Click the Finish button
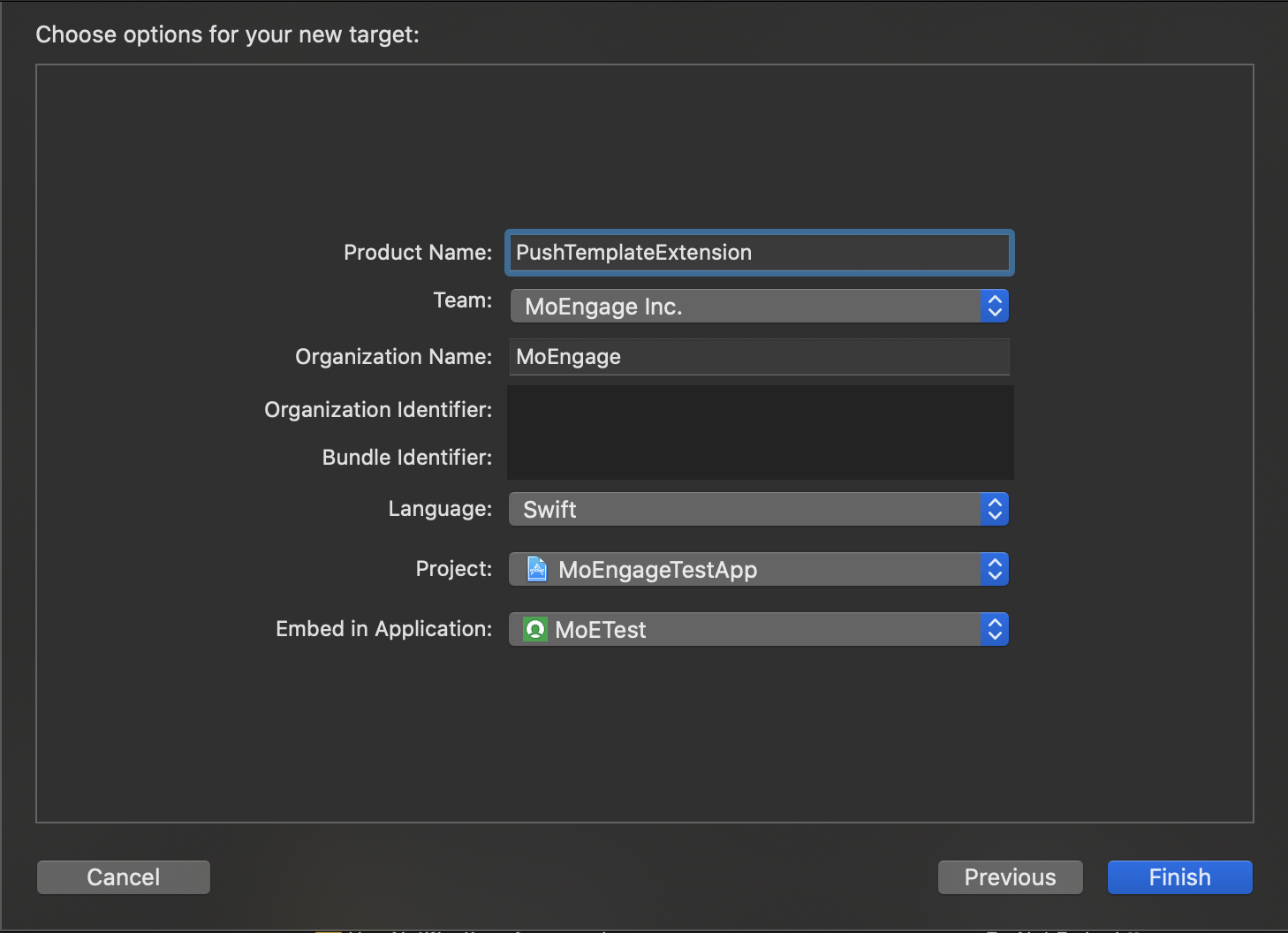Image resolution: width=1288 pixels, height=933 pixels. click(x=1180, y=877)
